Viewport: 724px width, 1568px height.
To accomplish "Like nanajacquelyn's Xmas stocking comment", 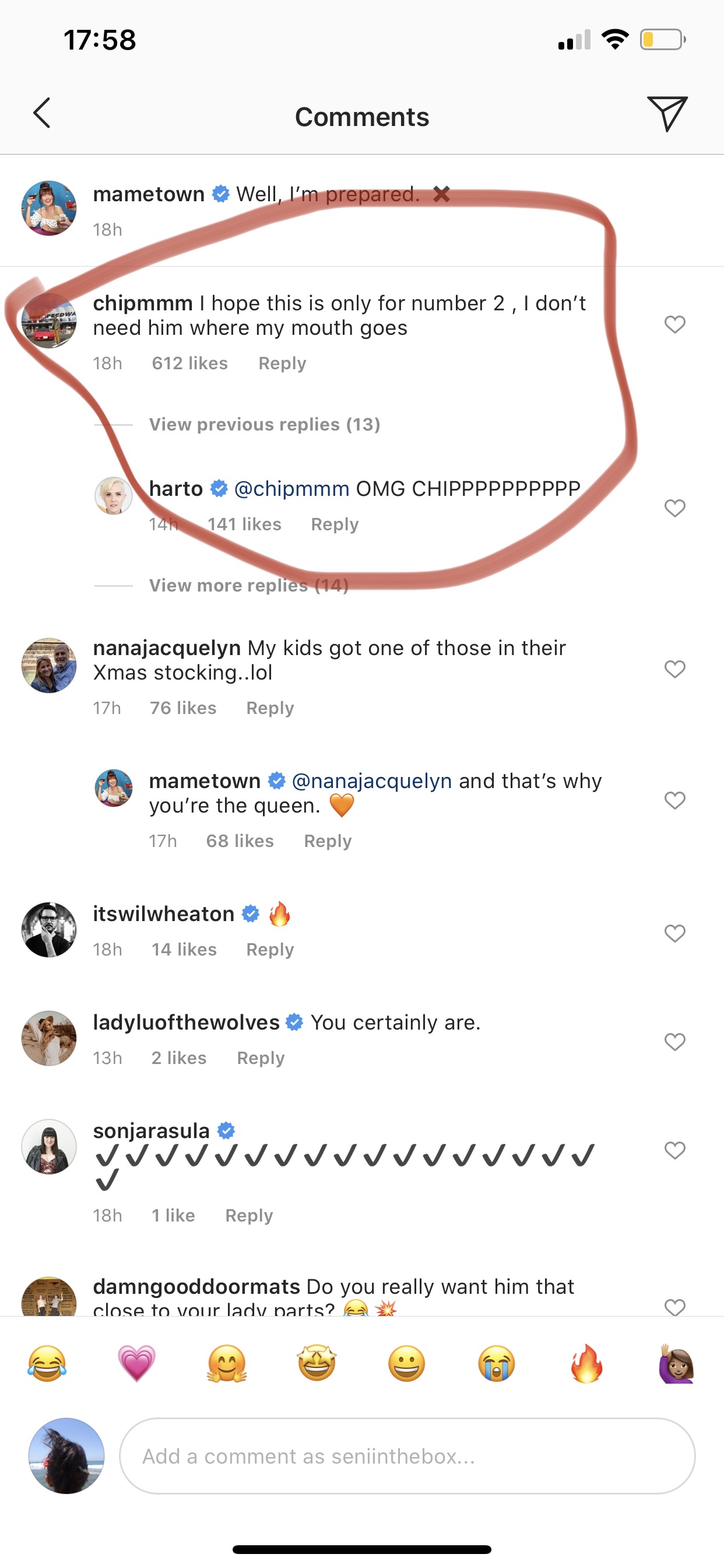I will coord(674,669).
